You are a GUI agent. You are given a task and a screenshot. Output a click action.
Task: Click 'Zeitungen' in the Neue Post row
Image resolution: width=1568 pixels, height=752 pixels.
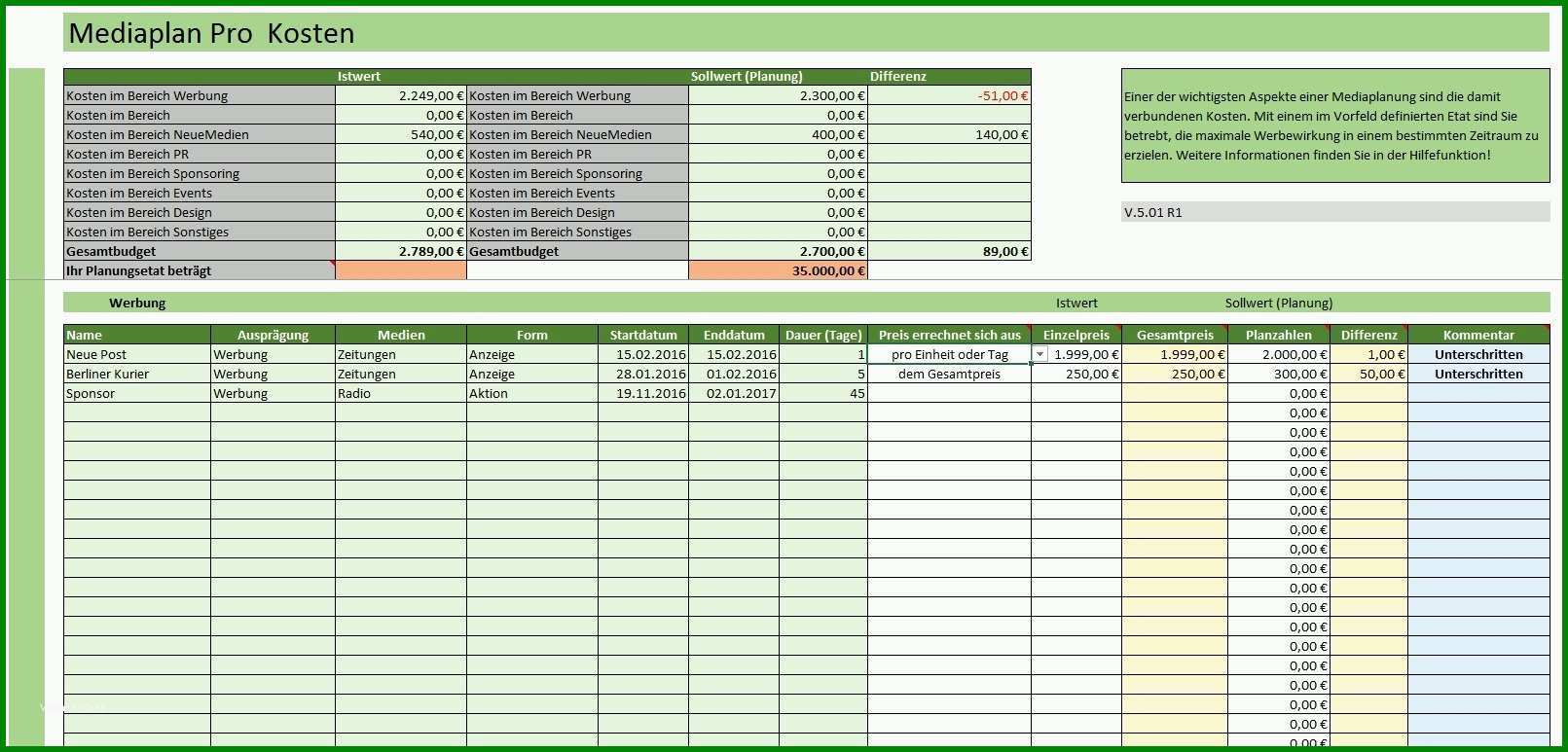point(401,355)
